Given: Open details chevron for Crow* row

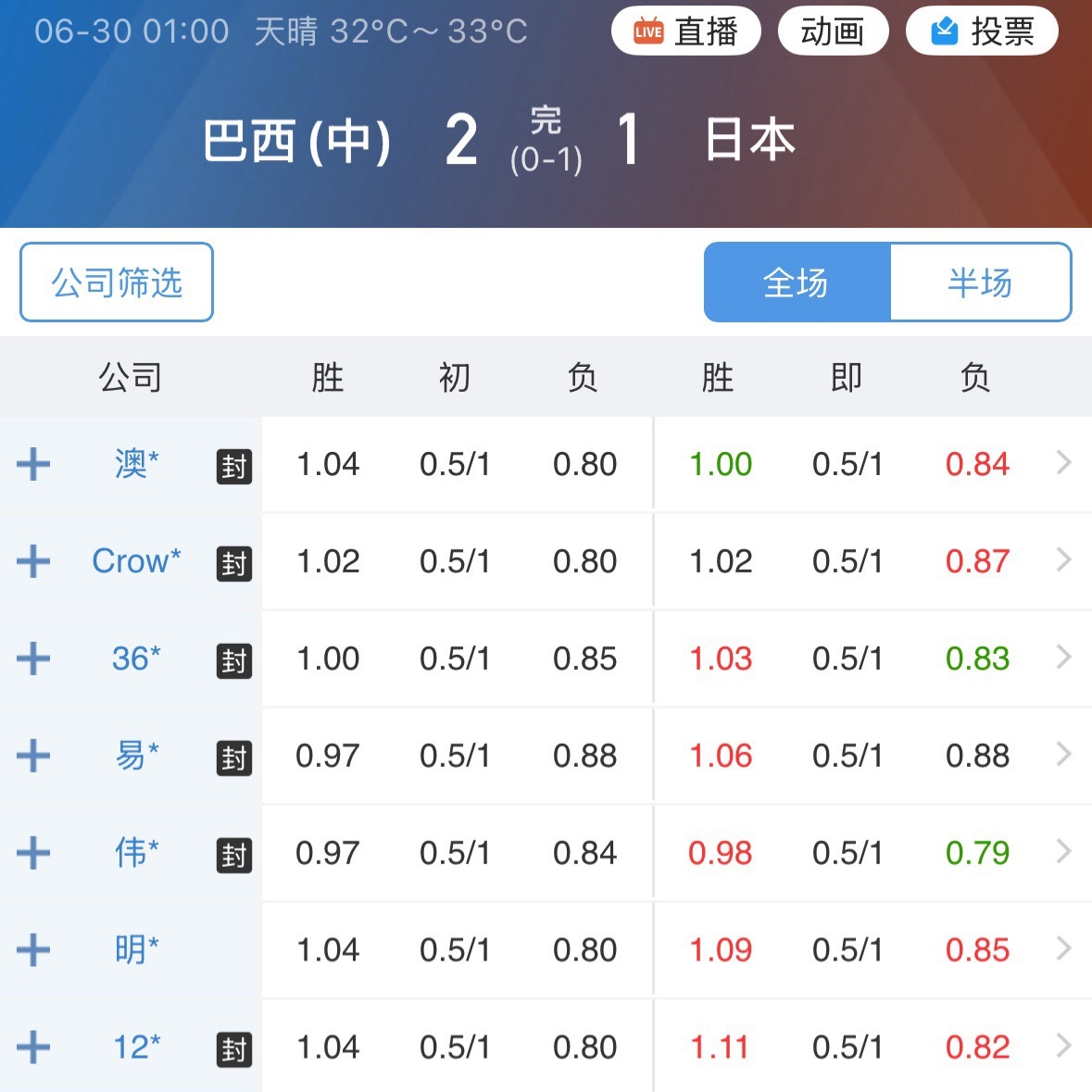Looking at the screenshot, I should pyautogui.click(x=1063, y=559).
